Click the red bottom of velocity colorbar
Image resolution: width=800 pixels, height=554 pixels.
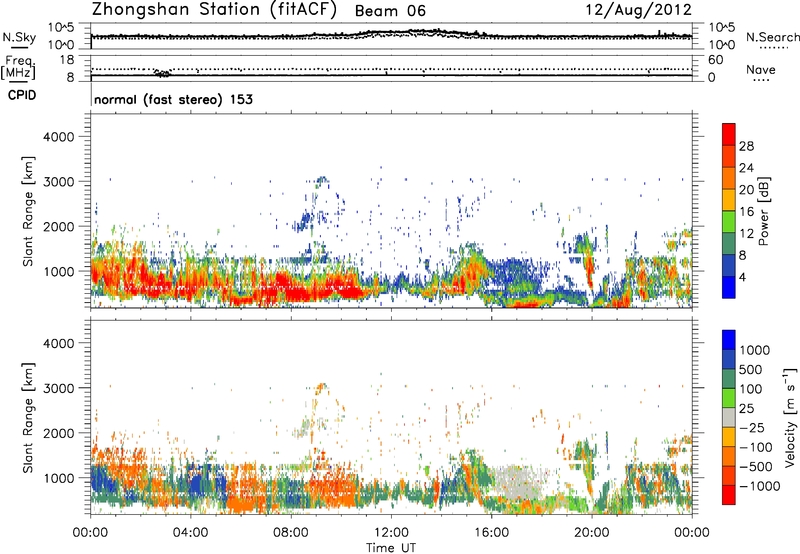pyautogui.click(x=729, y=495)
